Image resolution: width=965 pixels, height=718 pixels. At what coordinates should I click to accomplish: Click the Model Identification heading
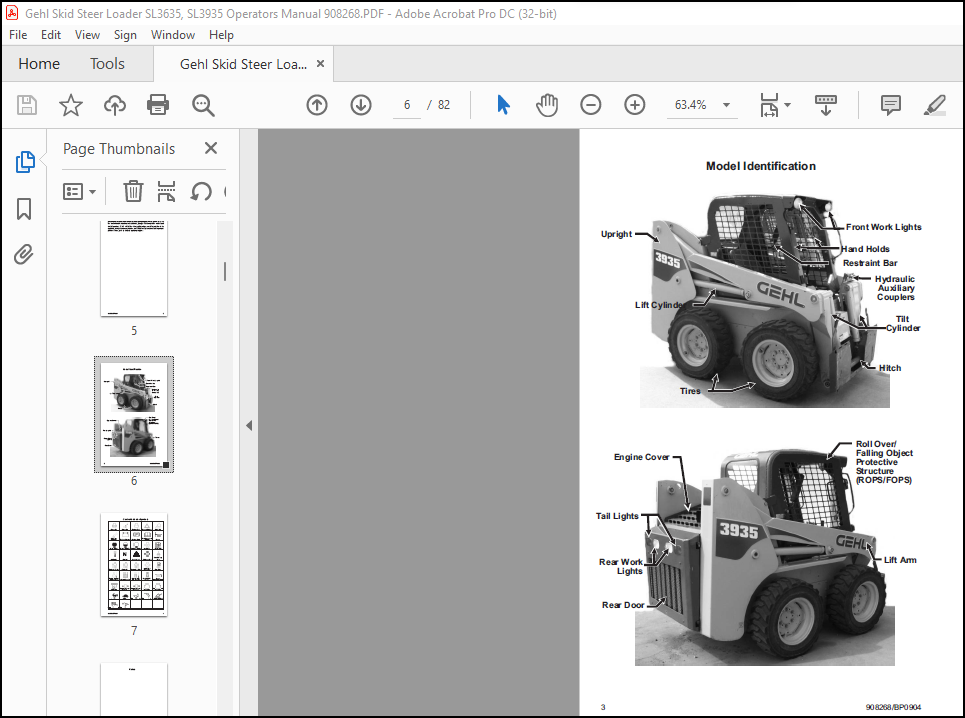[761, 166]
